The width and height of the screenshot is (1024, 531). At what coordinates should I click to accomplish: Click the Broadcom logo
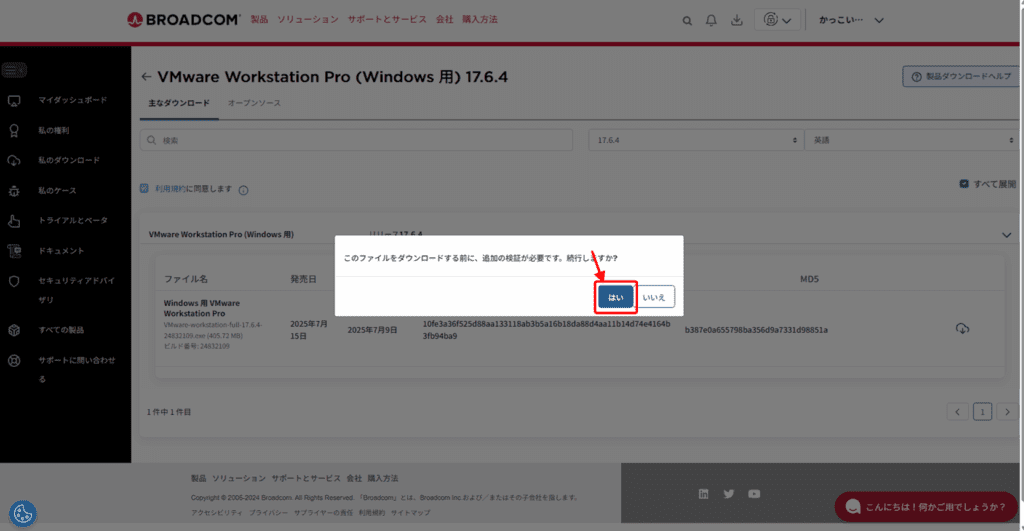coord(184,20)
